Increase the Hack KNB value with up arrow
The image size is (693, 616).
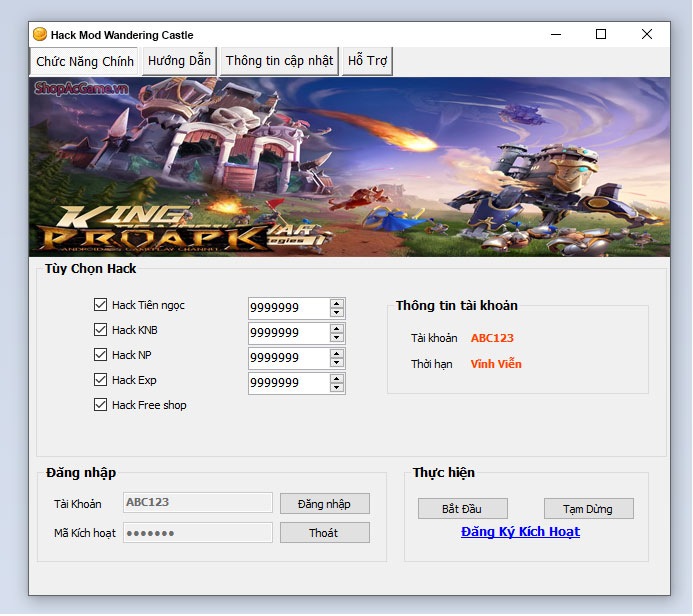[337, 328]
